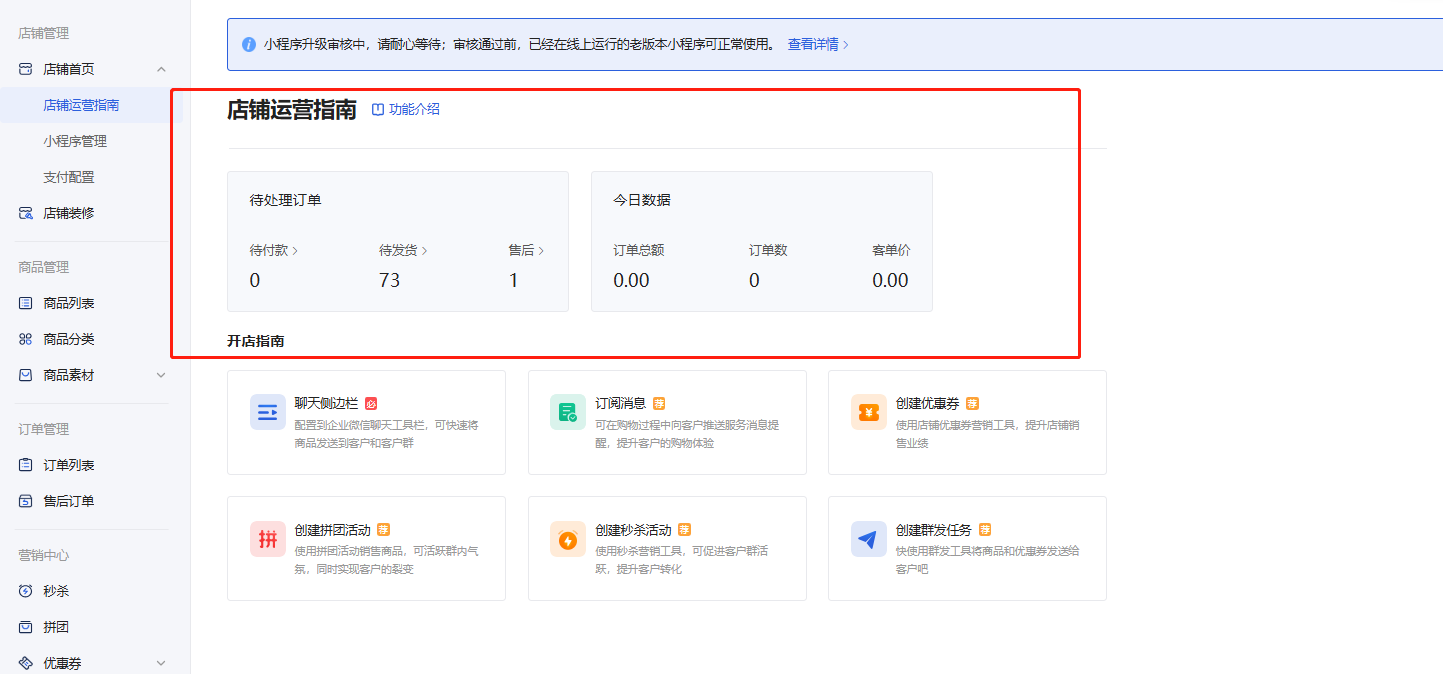Click the 订单数 label

coord(768,251)
